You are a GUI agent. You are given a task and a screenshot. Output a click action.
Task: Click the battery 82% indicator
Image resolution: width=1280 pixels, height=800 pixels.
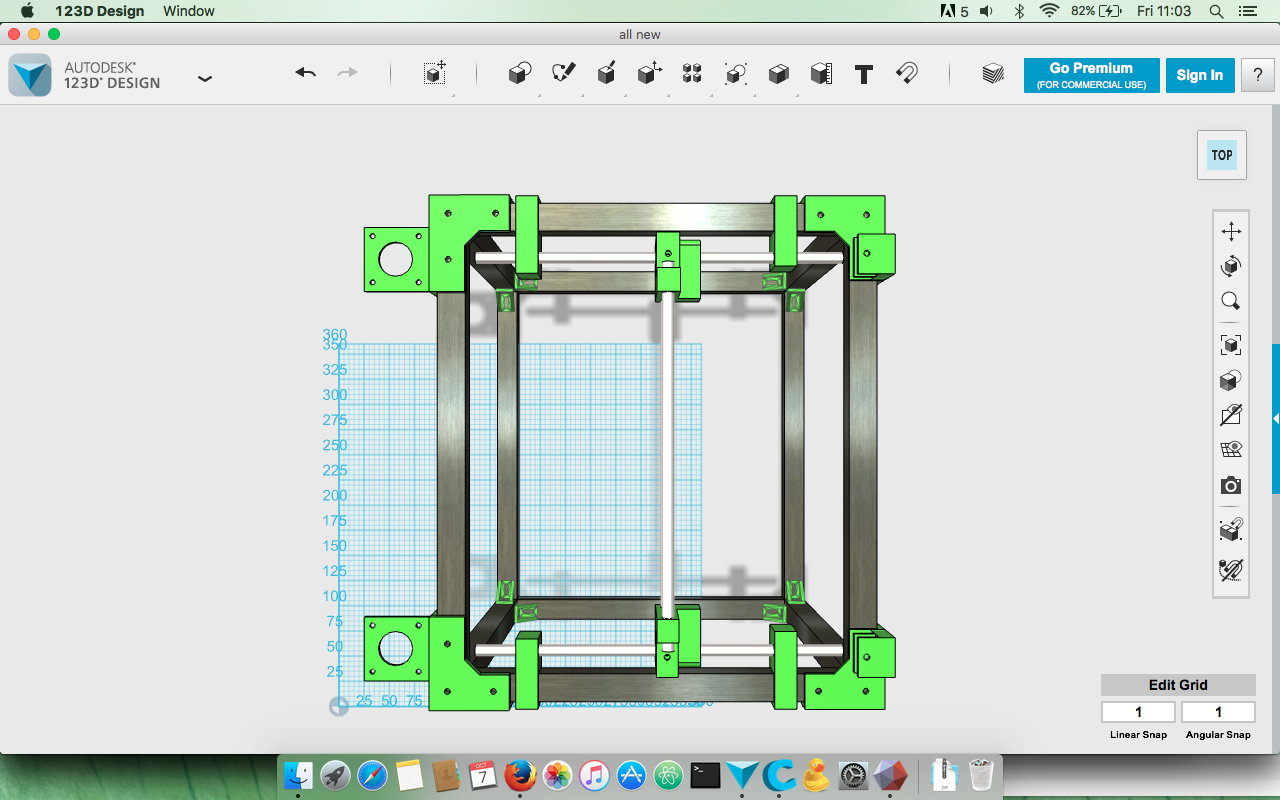click(x=1095, y=11)
